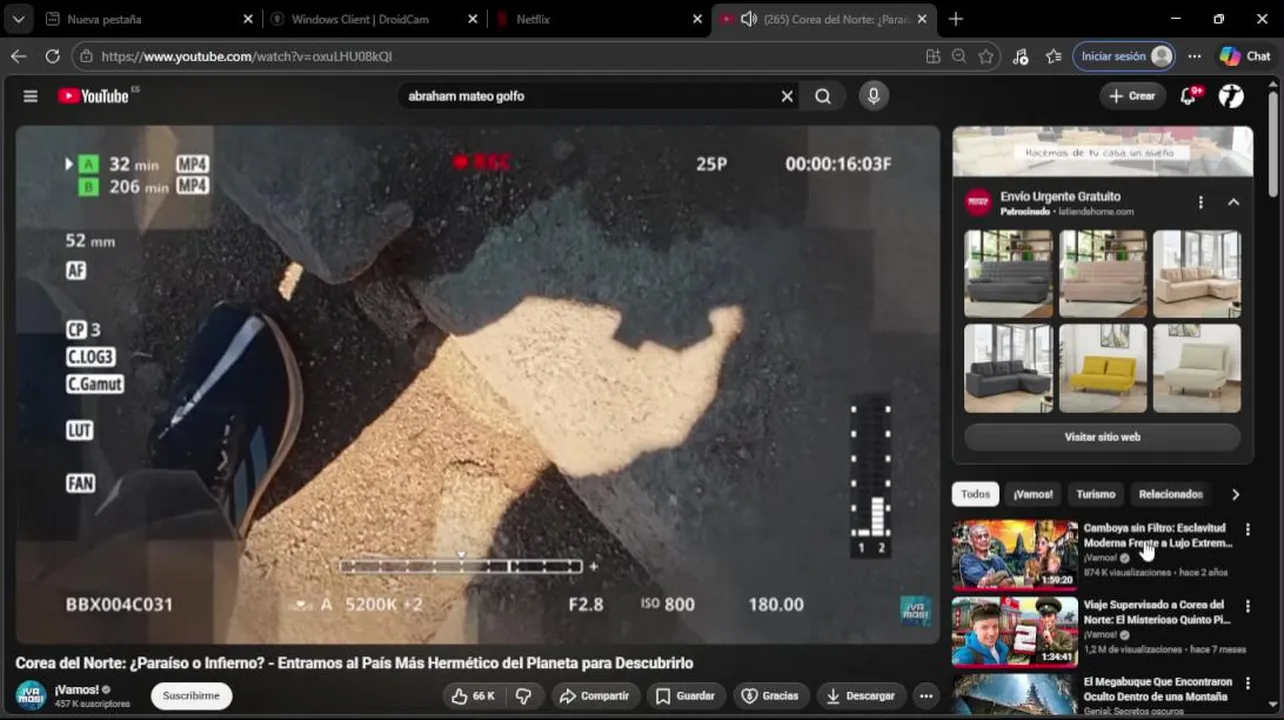This screenshot has width=1284, height=720.
Task: Reload the page
Action: [x=52, y=56]
